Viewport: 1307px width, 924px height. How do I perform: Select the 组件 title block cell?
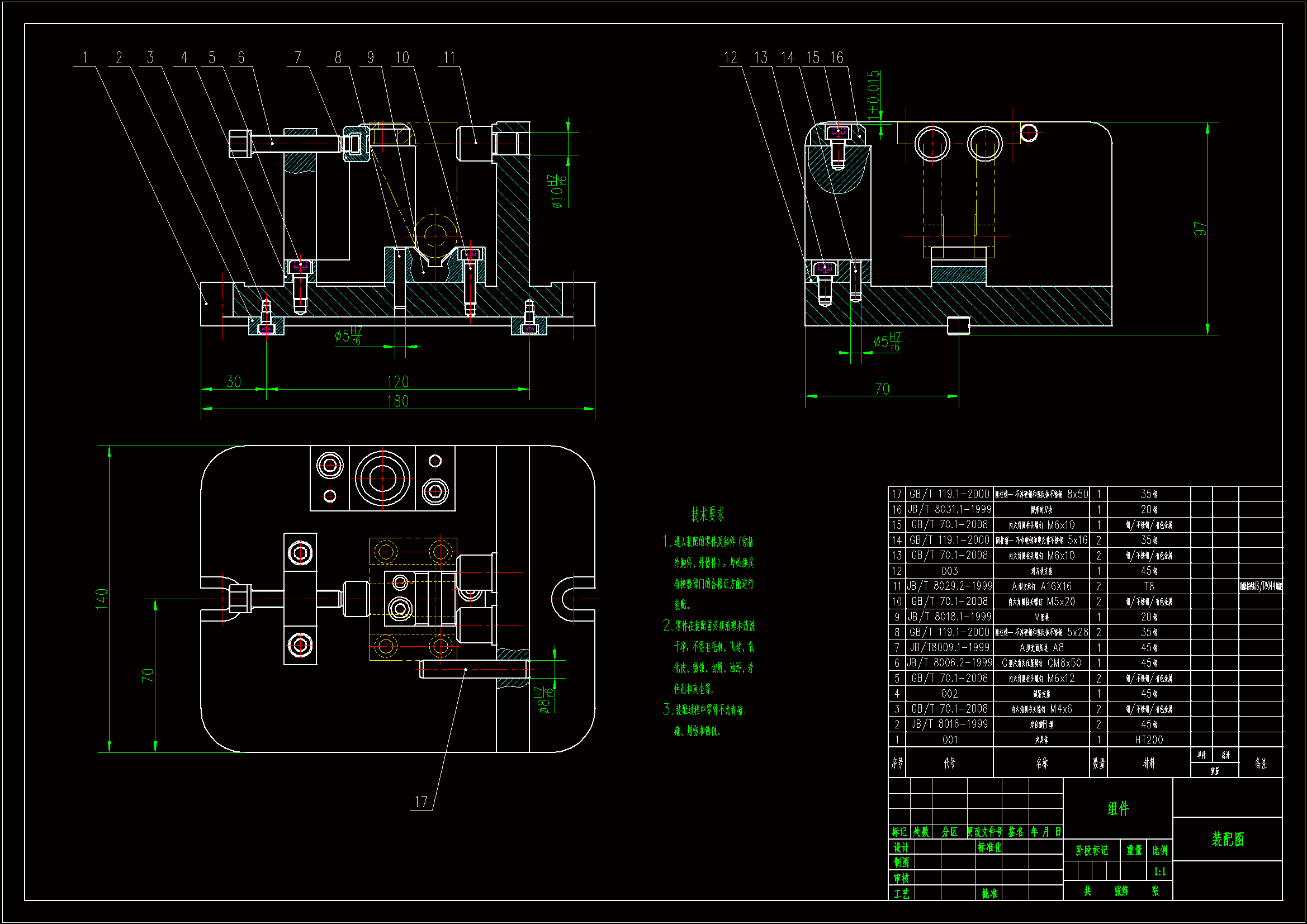coord(1117,808)
